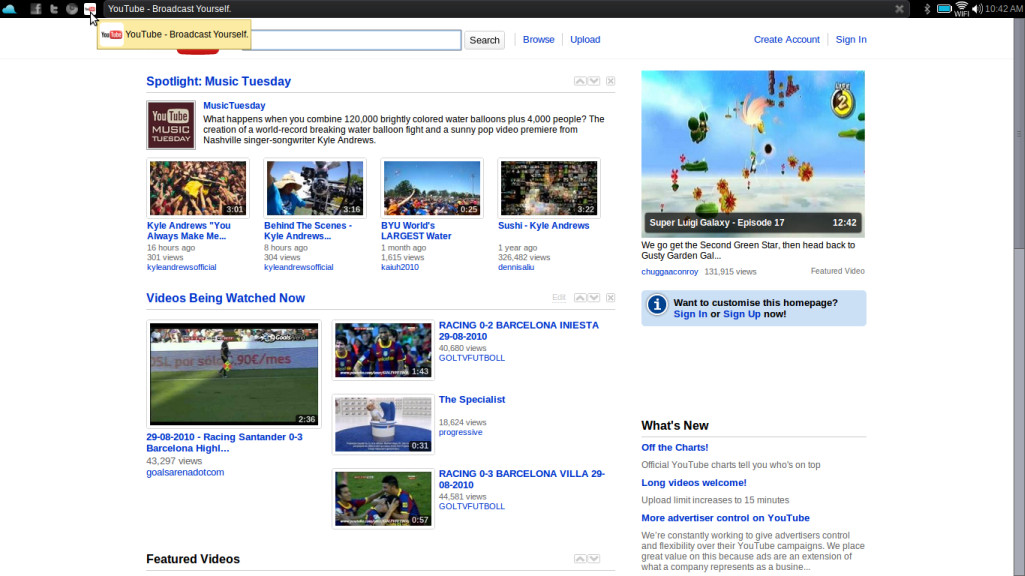The image size is (1025, 576).
Task: Open the Upload page
Action: (x=585, y=39)
